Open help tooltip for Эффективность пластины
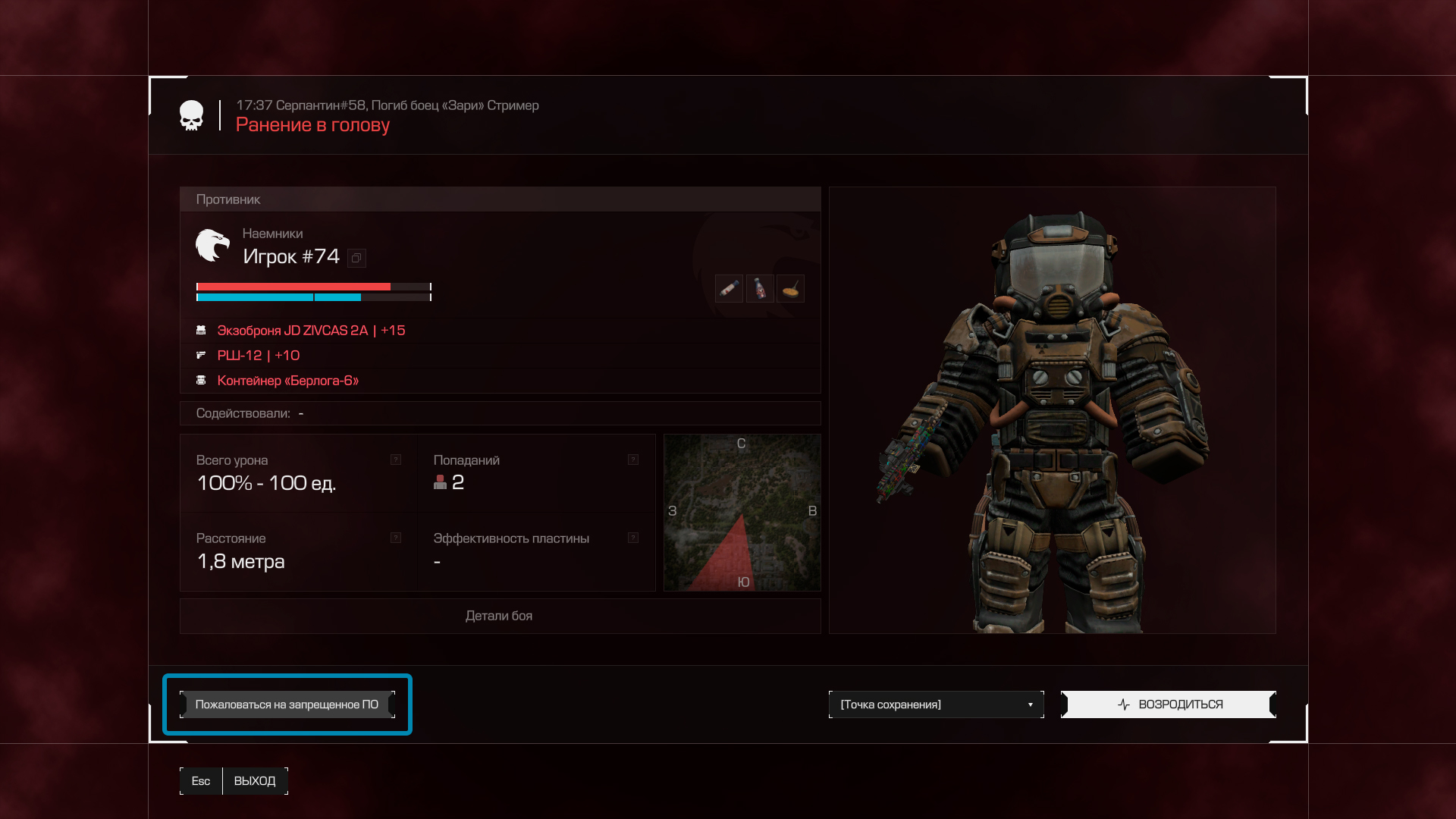The image size is (1456, 819). click(633, 538)
